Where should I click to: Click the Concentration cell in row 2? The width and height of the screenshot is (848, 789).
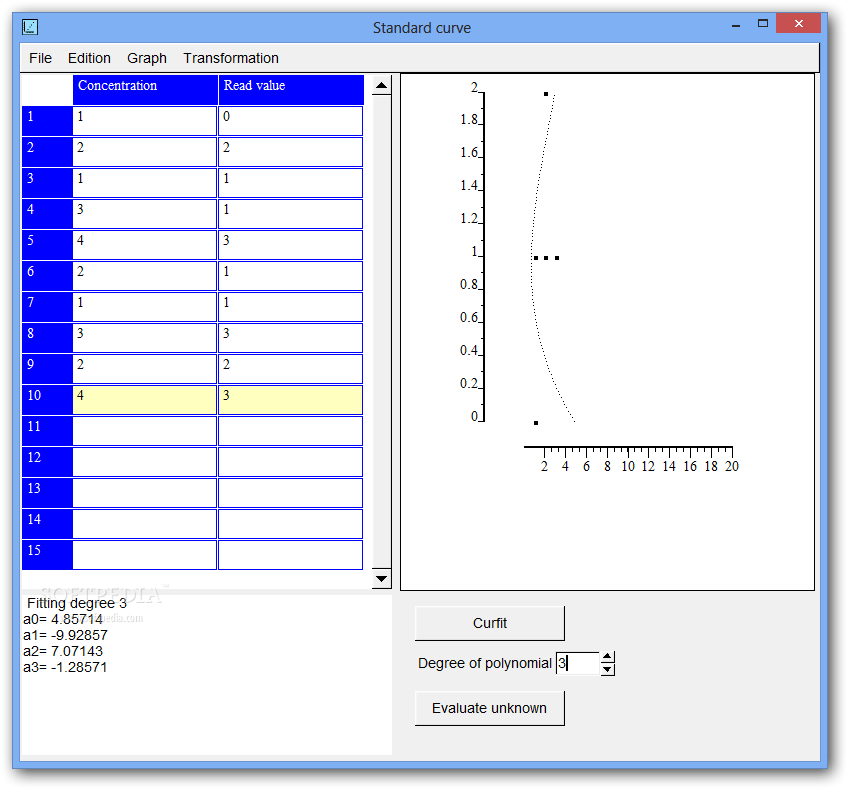pos(145,152)
